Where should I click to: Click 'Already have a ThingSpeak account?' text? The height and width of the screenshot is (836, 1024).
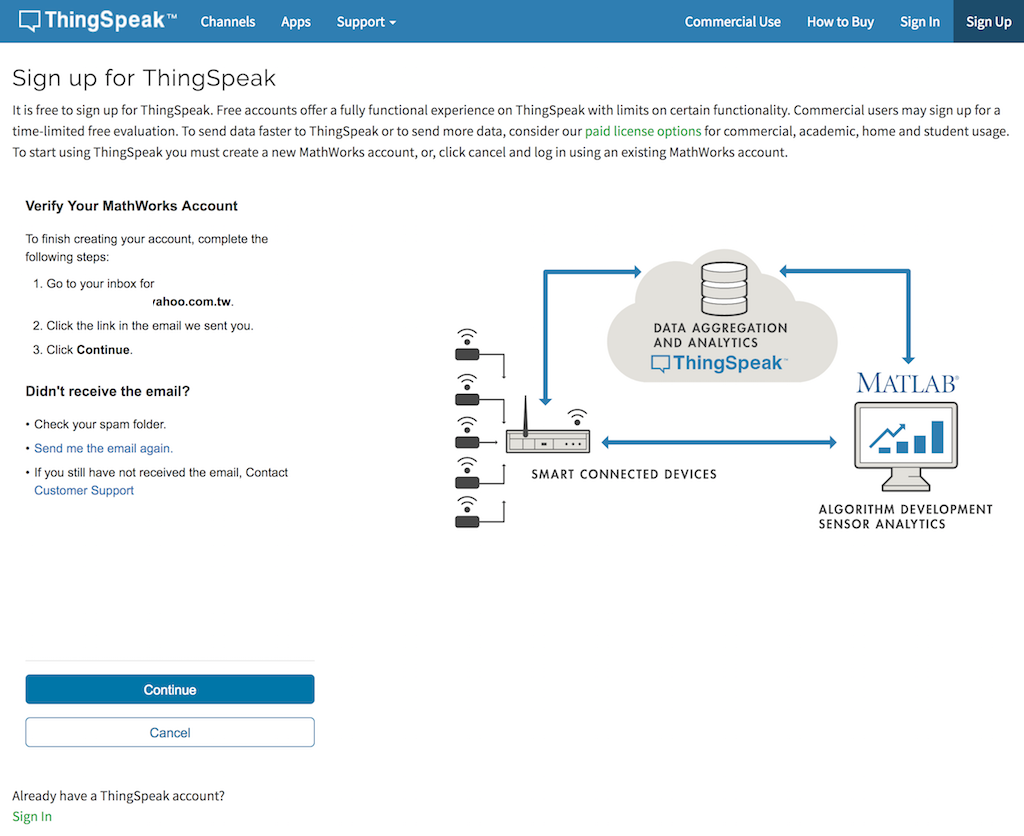pyautogui.click(x=118, y=796)
